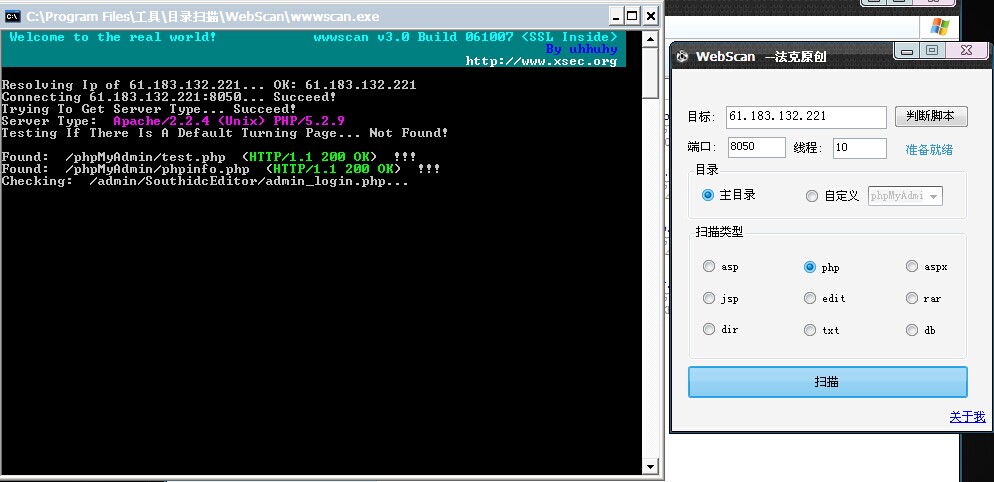Viewport: 994px width, 482px height.
Task: Select the 主目录 radio button
Action: pyautogui.click(x=708, y=195)
